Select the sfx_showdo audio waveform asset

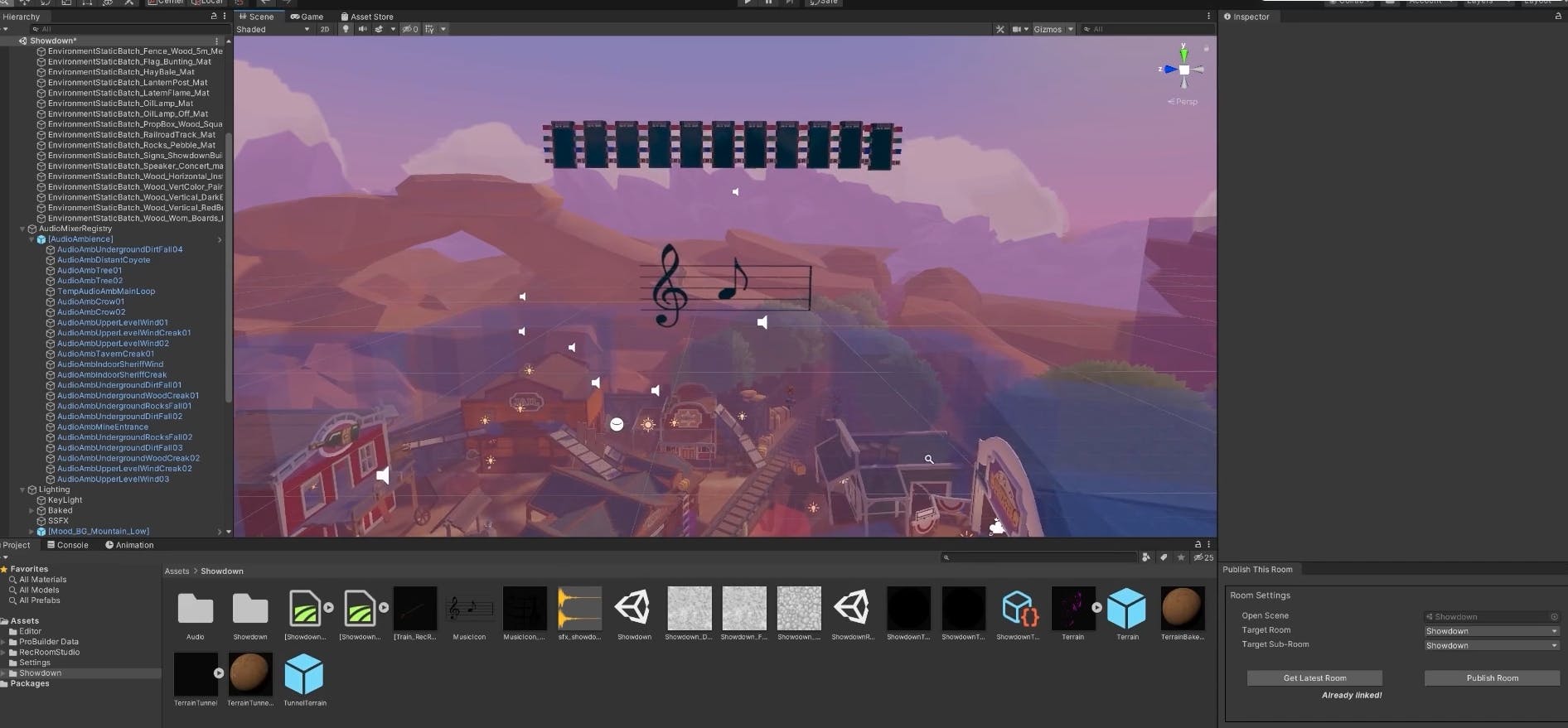579,609
